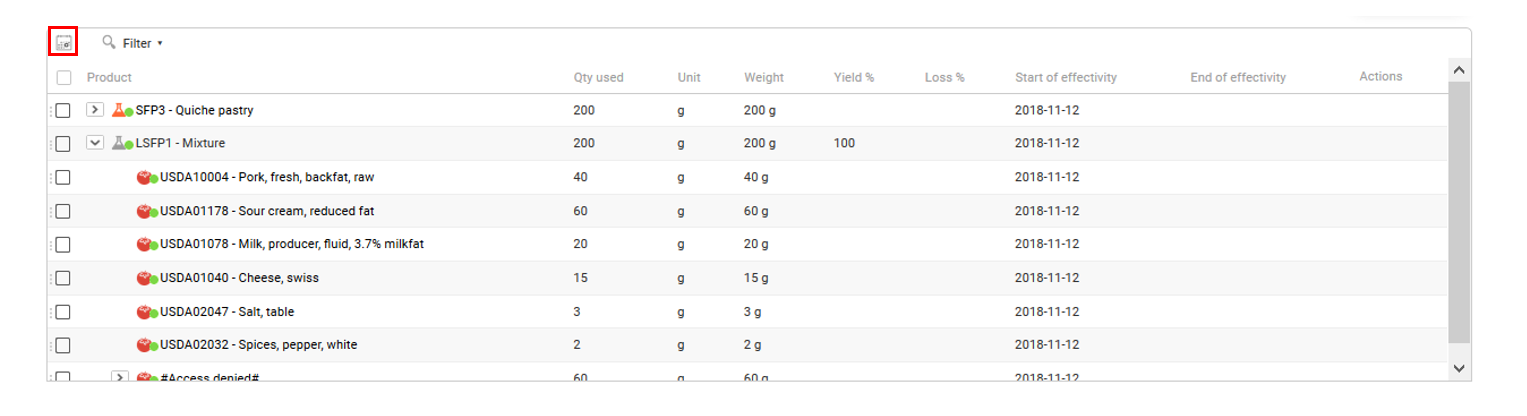Click the gray flask icon for LSFP1 Mixture
This screenshot has height=416, width=1527.
click(119, 143)
